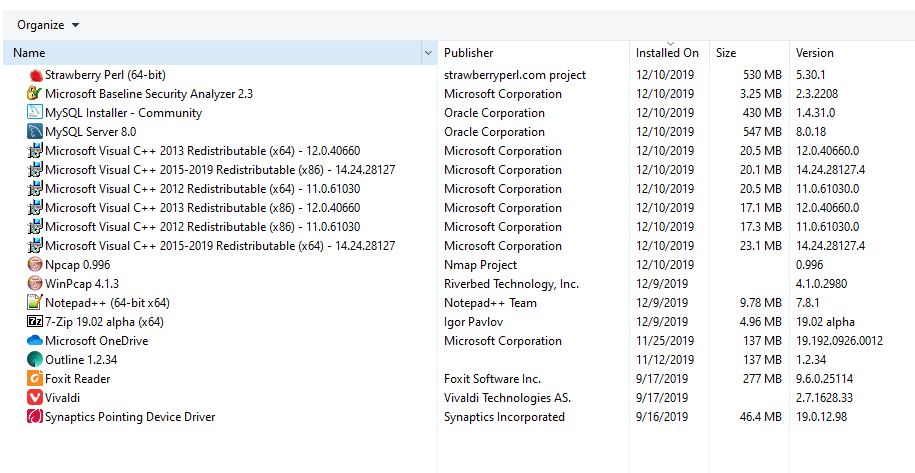The image size is (915, 473).
Task: Select Synaptics Pointing Device Driver row
Action: coord(130,417)
